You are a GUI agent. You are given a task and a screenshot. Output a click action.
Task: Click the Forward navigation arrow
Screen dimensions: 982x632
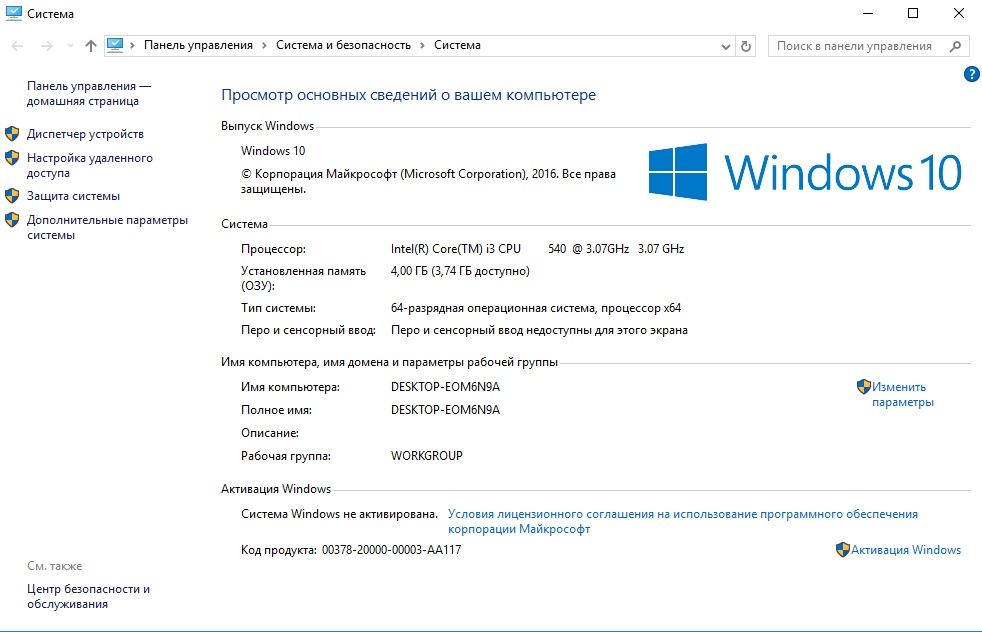pyautogui.click(x=46, y=46)
